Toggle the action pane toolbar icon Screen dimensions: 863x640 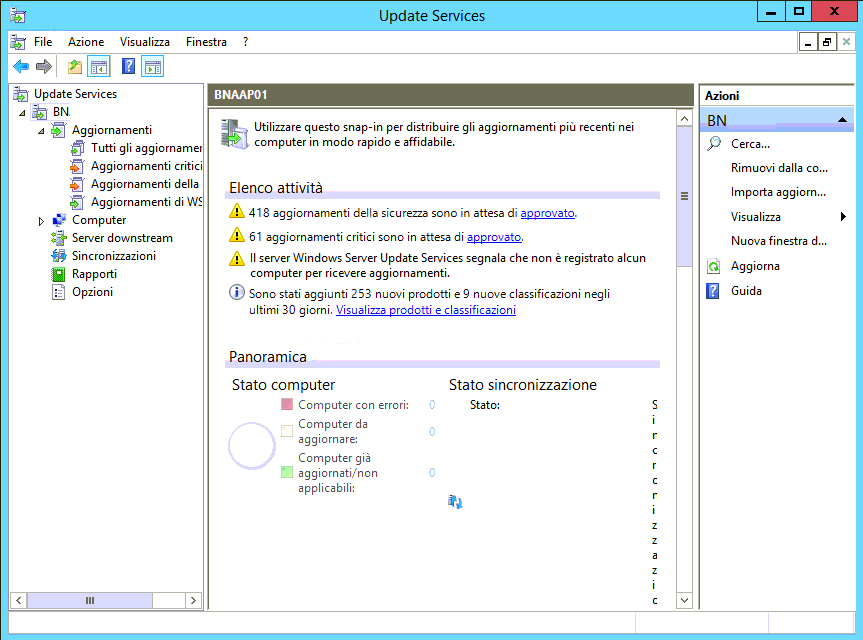click(152, 67)
